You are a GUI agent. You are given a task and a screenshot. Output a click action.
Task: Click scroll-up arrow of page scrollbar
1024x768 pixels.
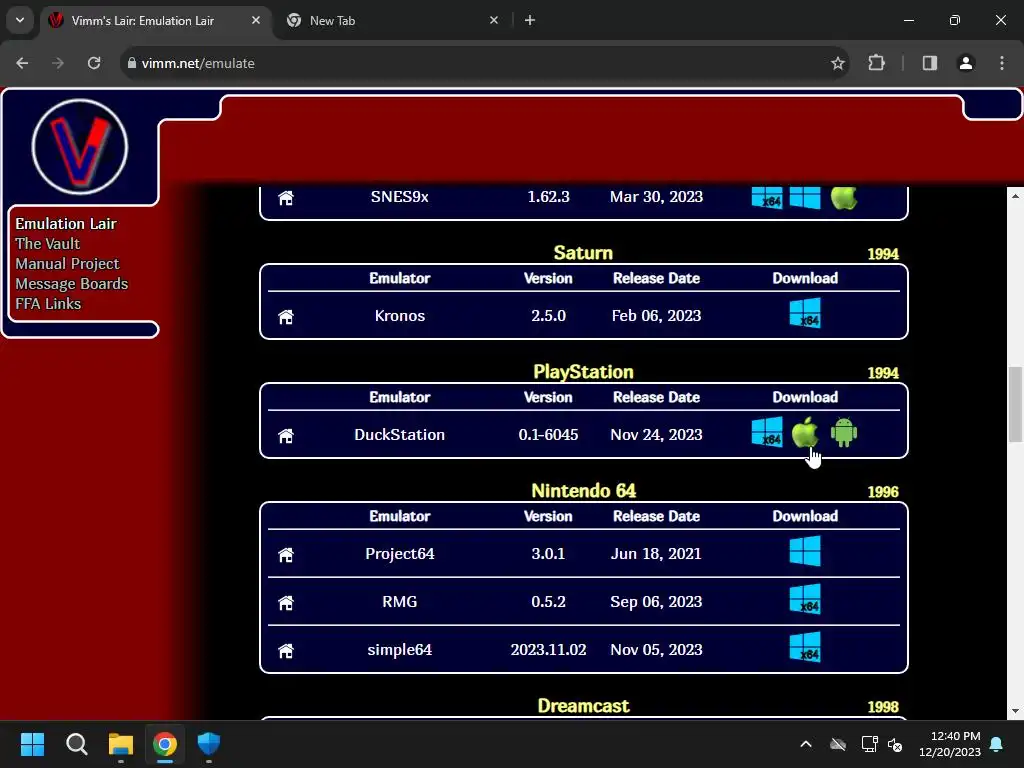[x=1015, y=196]
